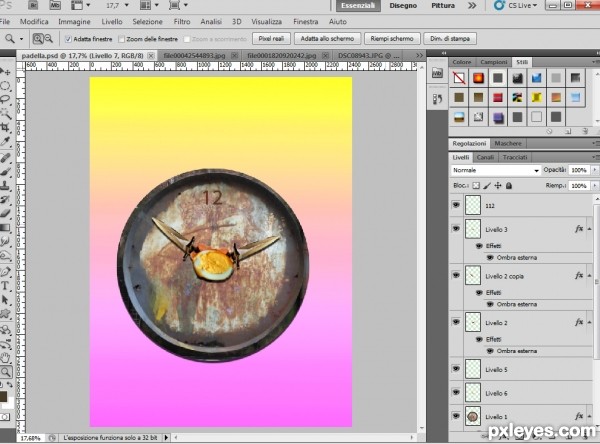
Task: Select the Magic Wand tool
Action: (x=5, y=114)
